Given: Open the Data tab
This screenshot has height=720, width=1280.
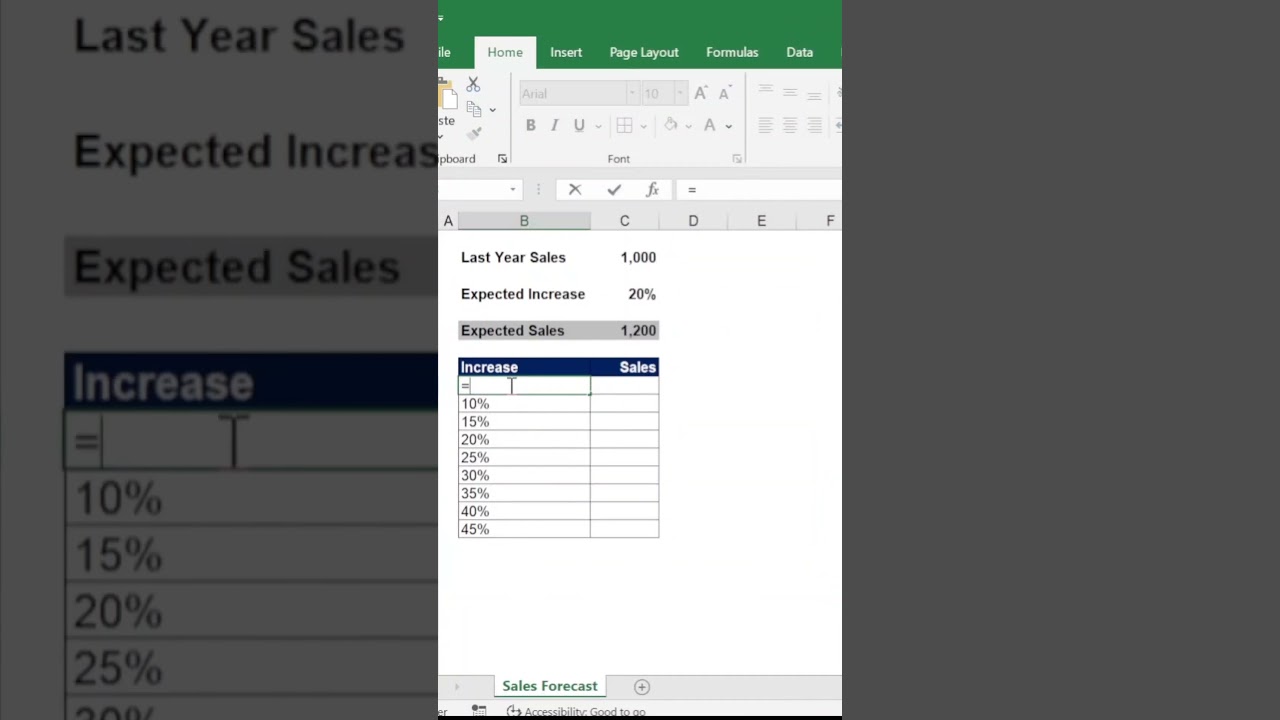Looking at the screenshot, I should point(800,52).
